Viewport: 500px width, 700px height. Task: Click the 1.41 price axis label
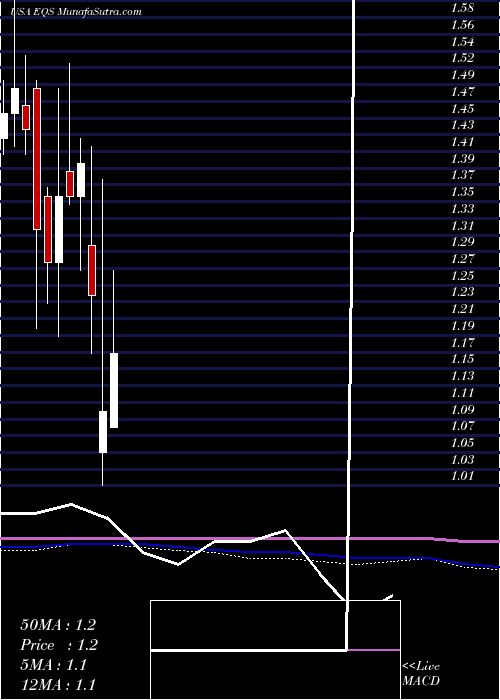[462, 142]
